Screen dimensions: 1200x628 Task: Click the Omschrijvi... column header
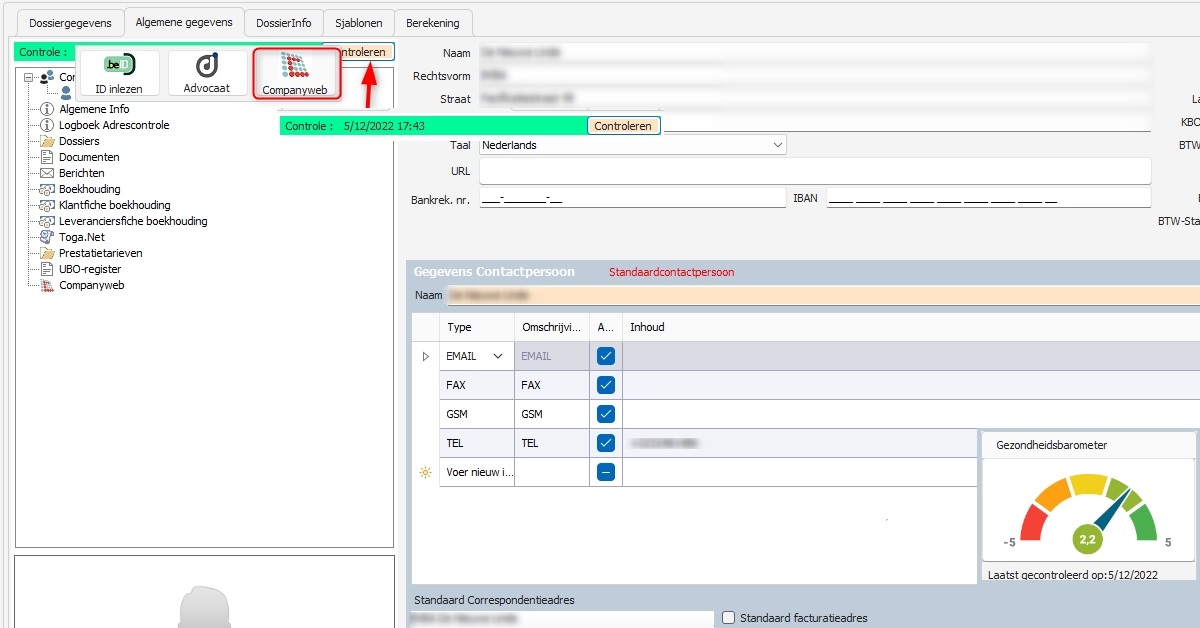click(551, 327)
